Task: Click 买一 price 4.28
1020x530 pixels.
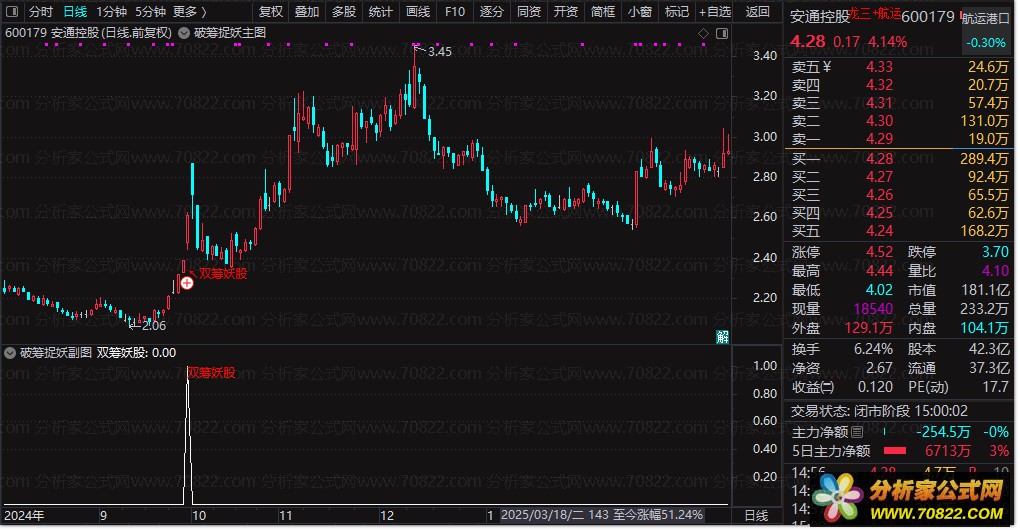Action: 879,159
